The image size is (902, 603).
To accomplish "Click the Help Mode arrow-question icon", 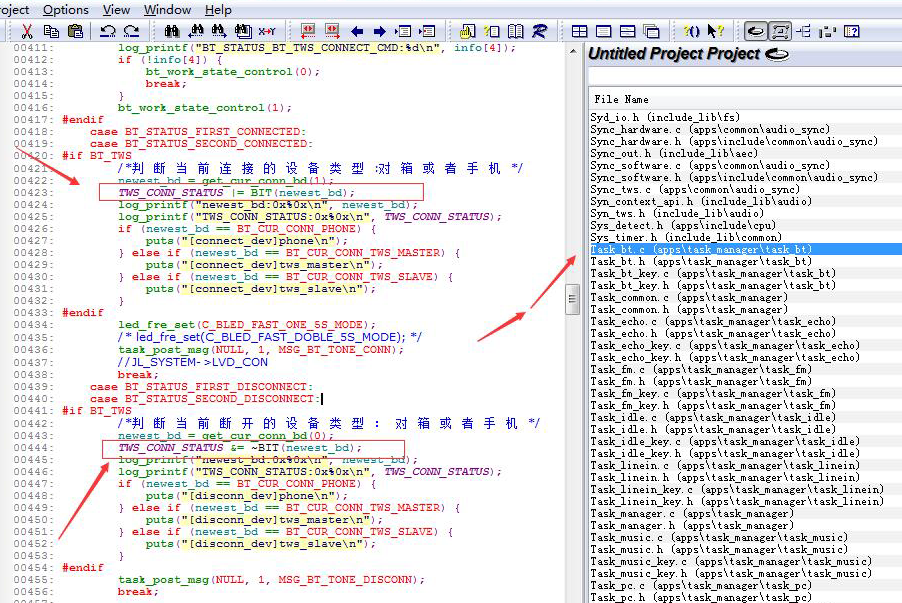I will coord(715,31).
